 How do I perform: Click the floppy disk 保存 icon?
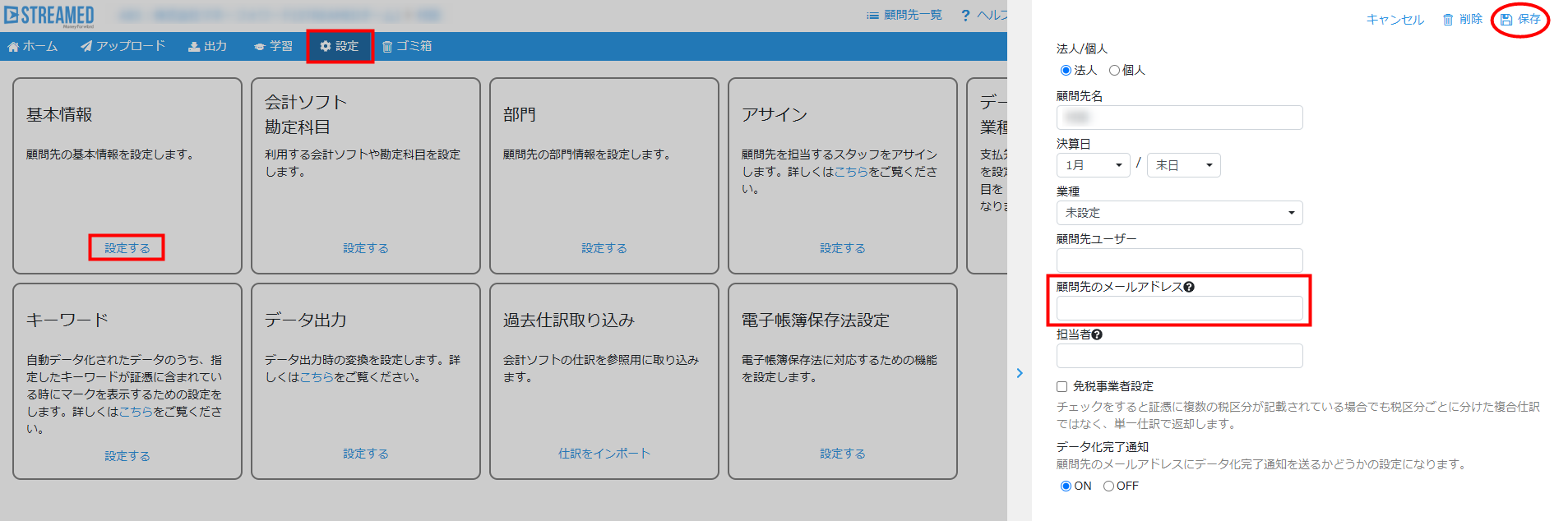(1506, 20)
